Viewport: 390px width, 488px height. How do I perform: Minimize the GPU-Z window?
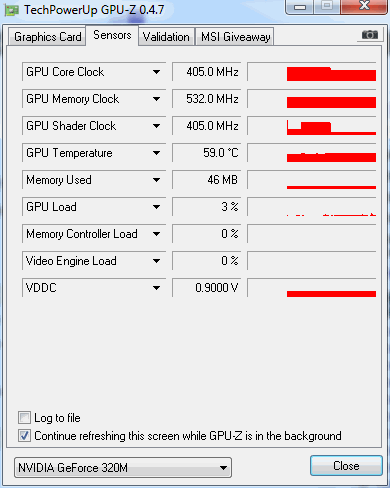click(x=300, y=6)
